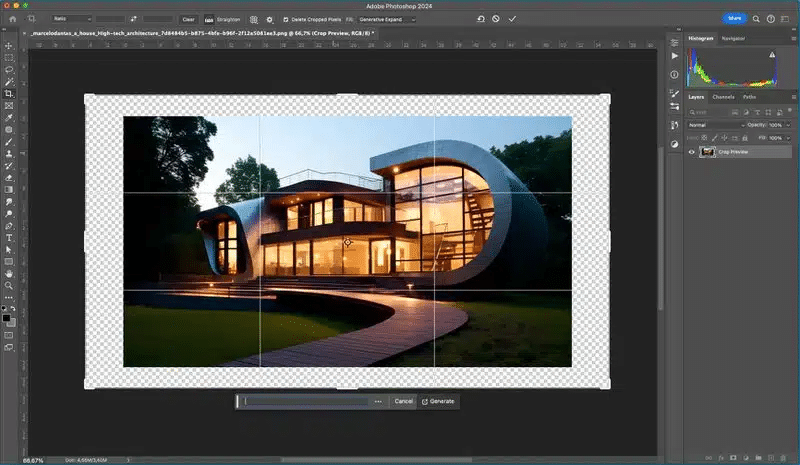Viewport: 800px width, 465px height.
Task: Click the Generate button
Action: tap(438, 401)
